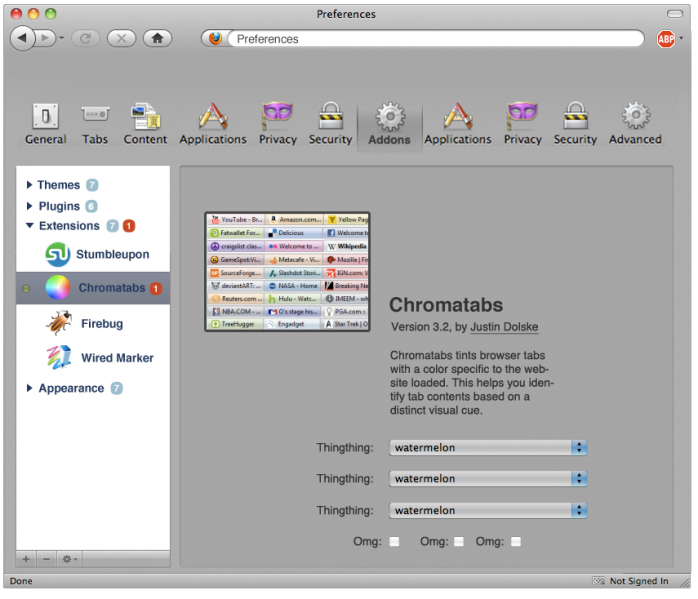The image size is (698, 599).
Task: Check the second Omg checkbox
Action: pos(459,542)
